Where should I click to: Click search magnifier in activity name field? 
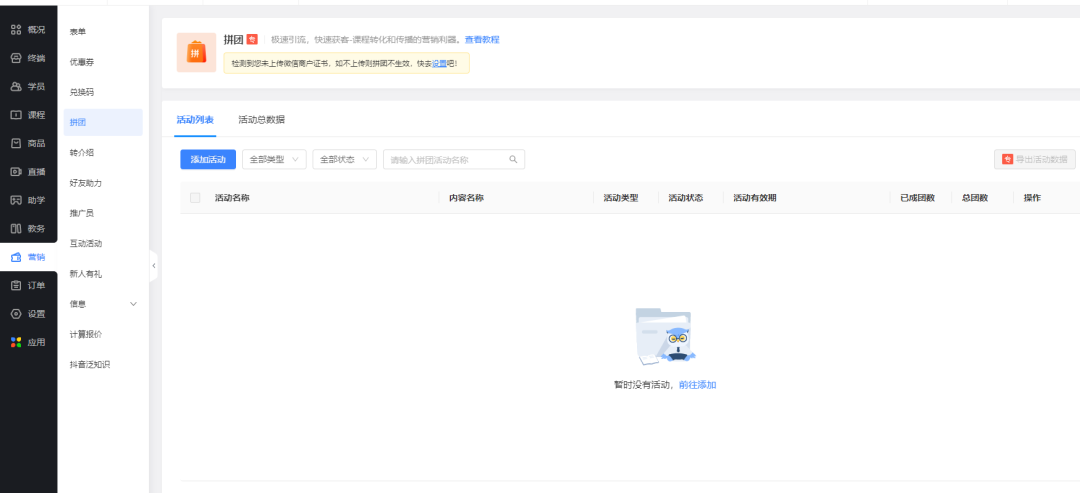click(x=513, y=160)
